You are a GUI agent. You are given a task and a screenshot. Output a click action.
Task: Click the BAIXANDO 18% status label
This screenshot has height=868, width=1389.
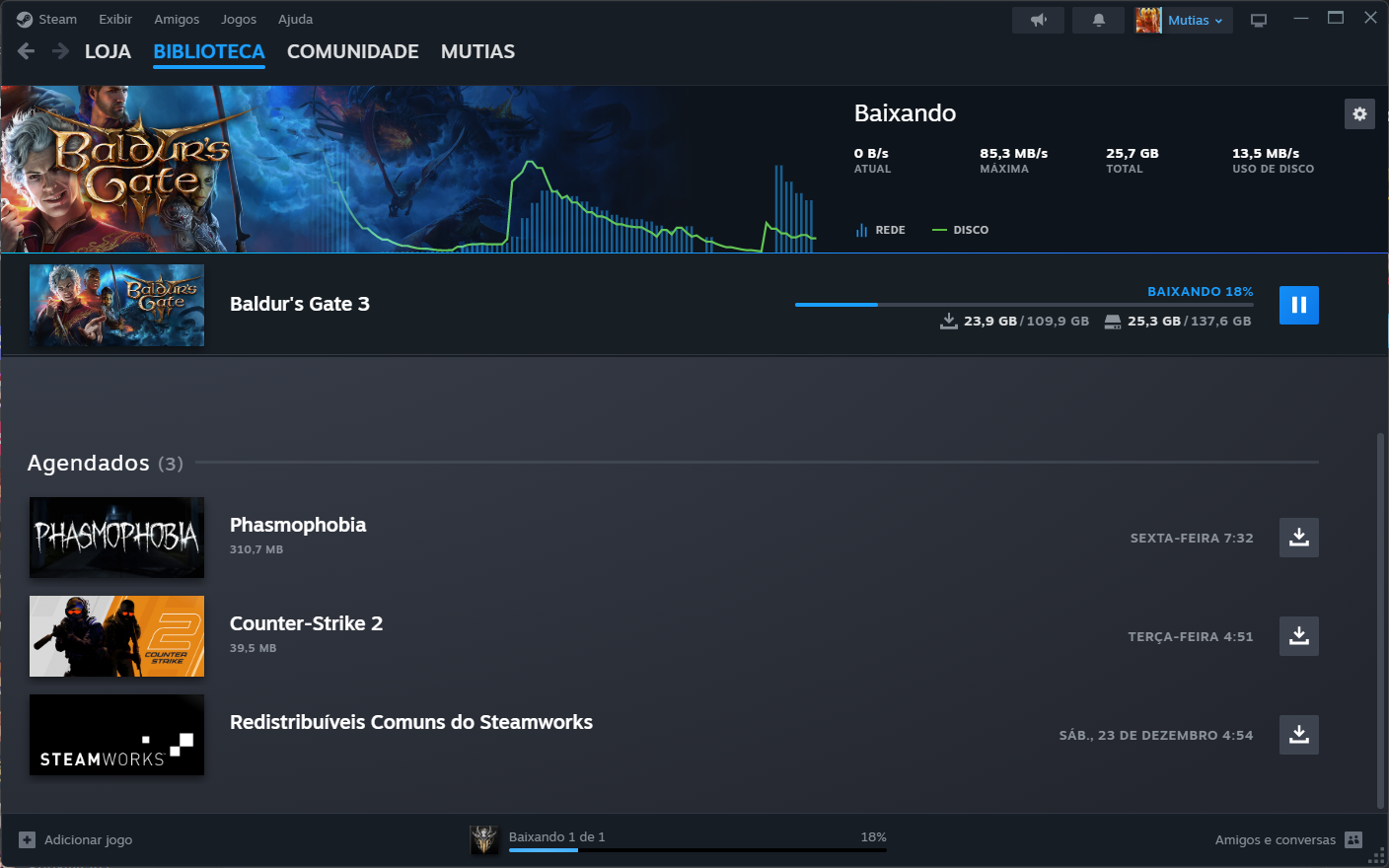point(1200,291)
